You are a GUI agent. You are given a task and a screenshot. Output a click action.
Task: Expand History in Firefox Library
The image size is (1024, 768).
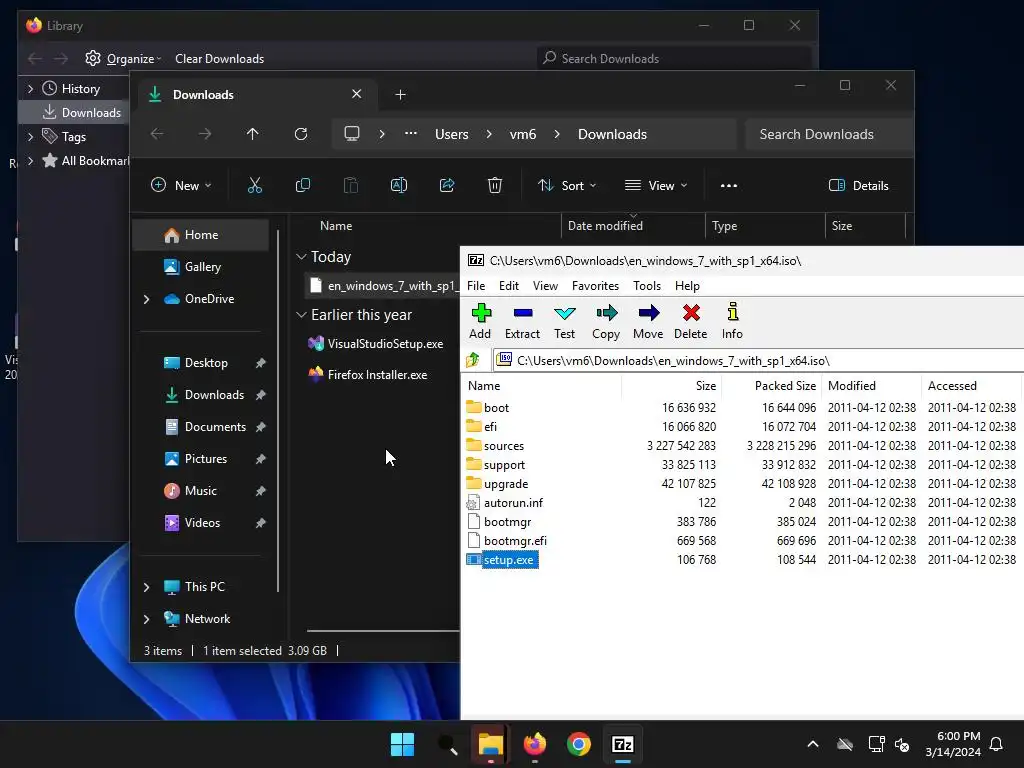click(30, 88)
